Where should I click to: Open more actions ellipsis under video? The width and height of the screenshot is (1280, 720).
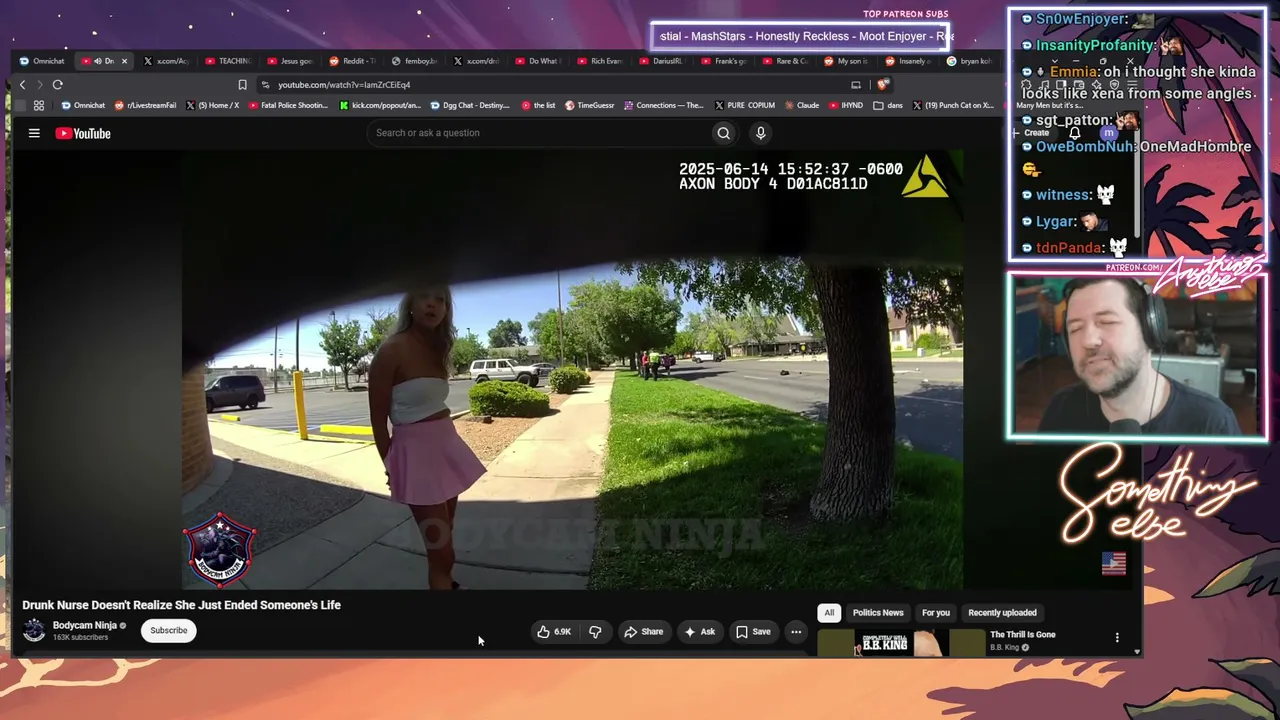pyautogui.click(x=796, y=632)
